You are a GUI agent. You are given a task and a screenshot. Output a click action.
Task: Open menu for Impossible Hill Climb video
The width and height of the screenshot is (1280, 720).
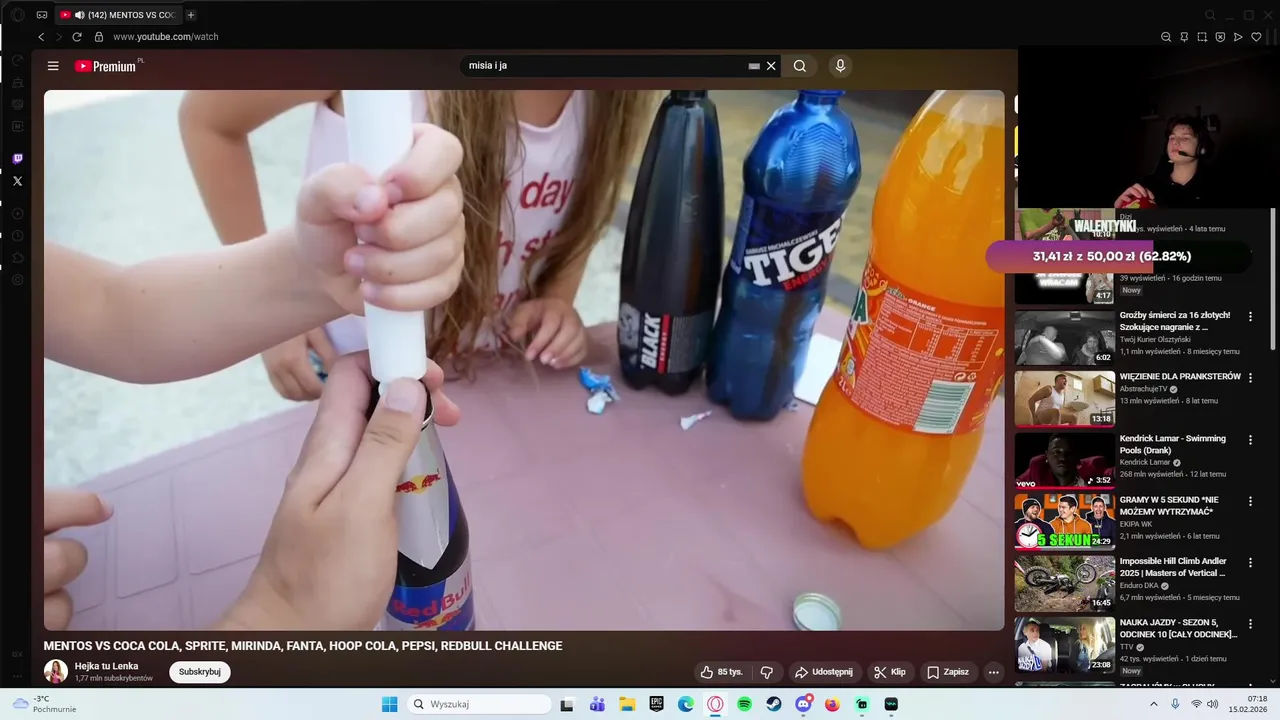[x=1250, y=563]
